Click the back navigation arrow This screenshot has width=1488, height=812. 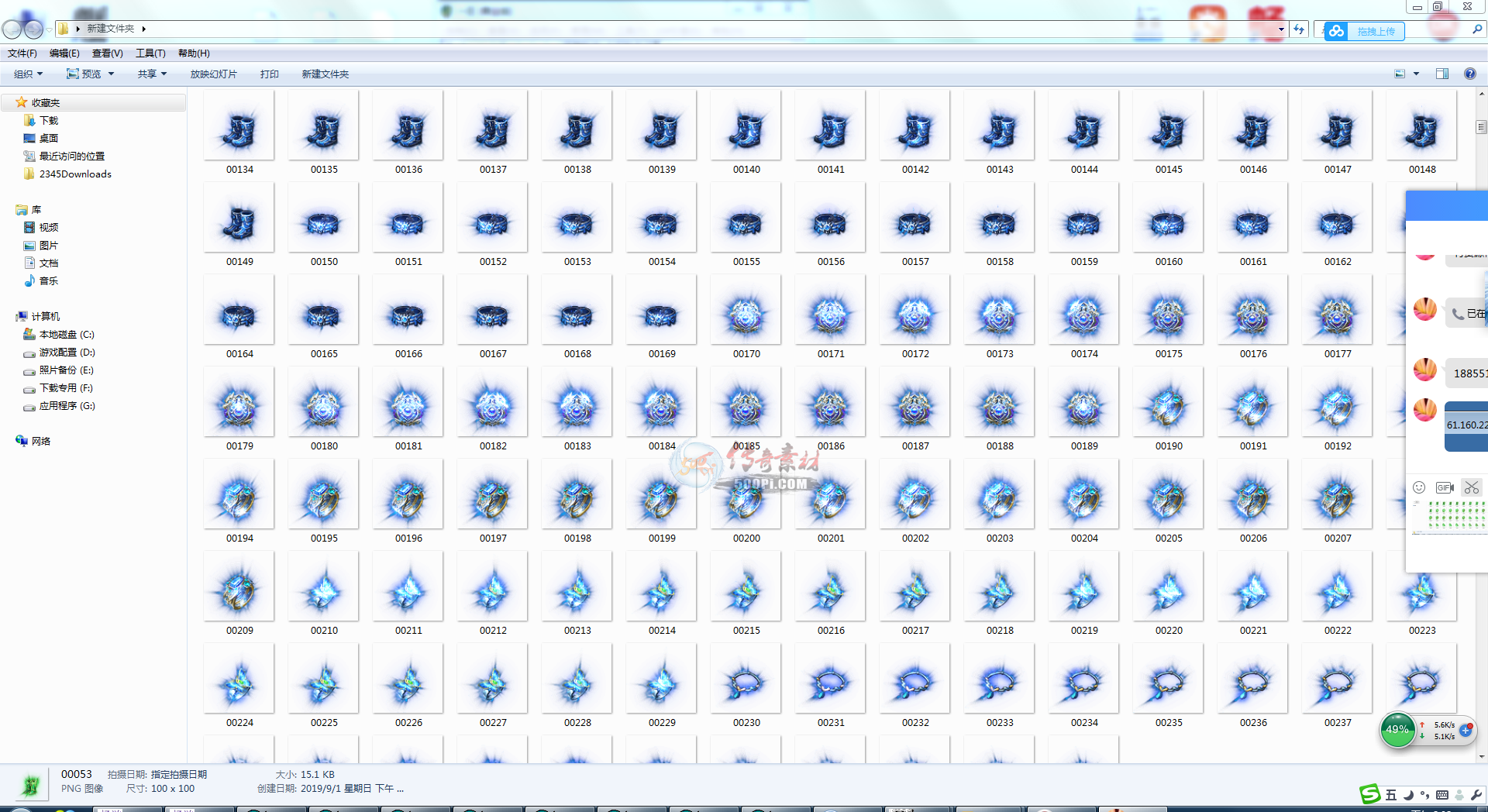(12, 29)
